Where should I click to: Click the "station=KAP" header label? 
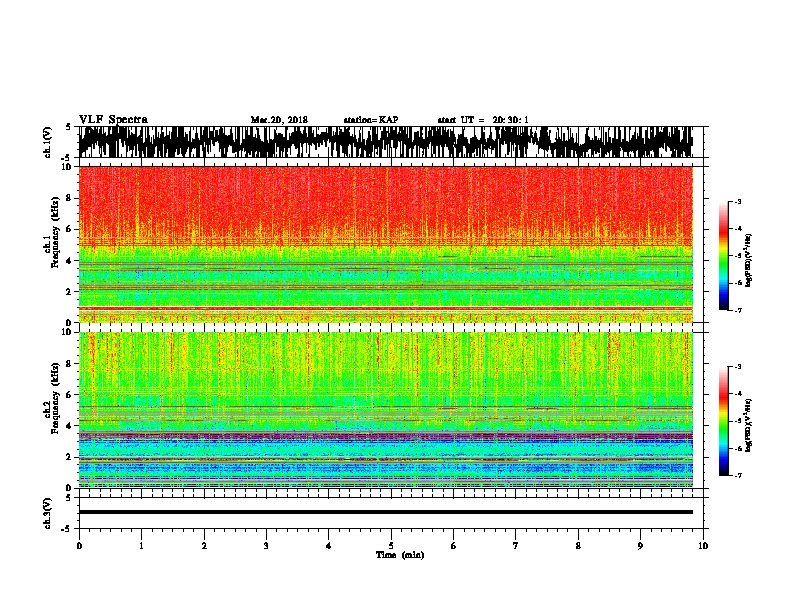click(x=371, y=120)
